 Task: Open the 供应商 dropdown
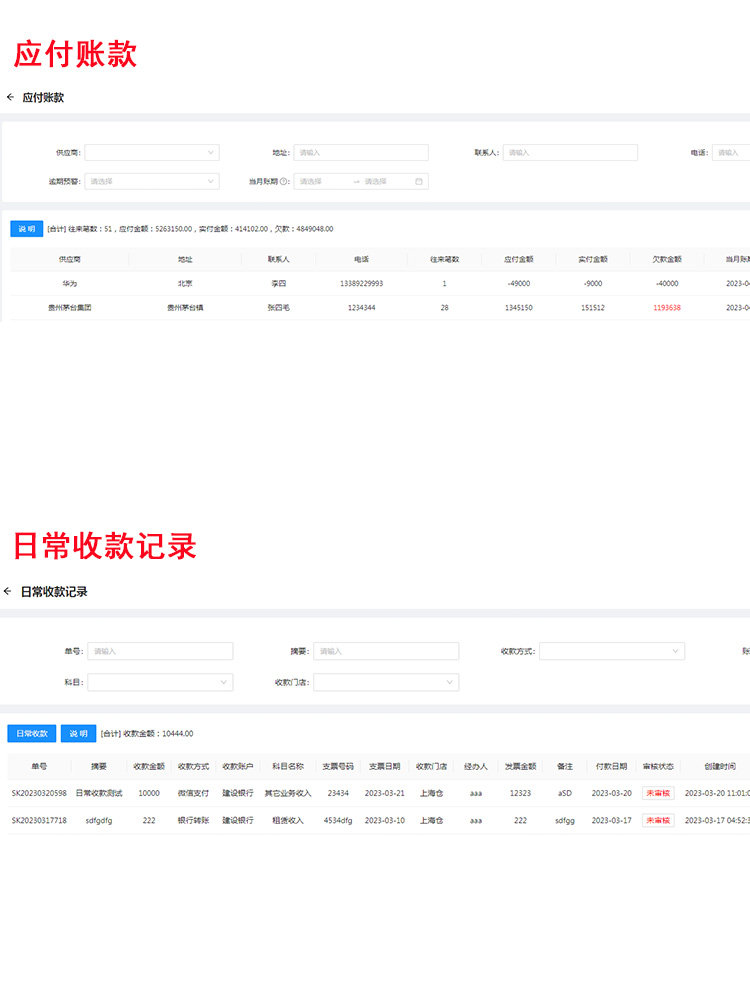(152, 152)
